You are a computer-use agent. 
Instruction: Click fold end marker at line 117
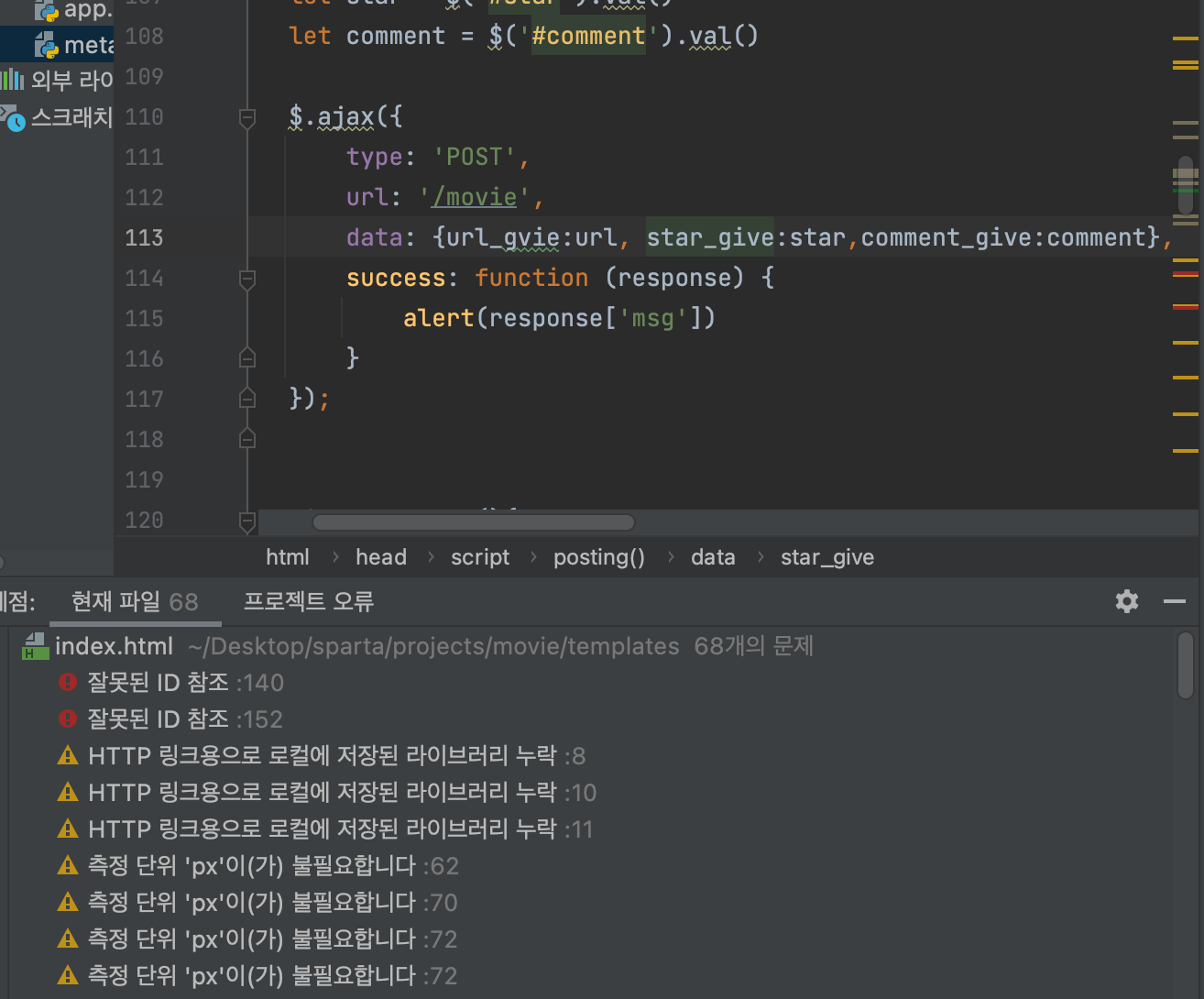247,399
